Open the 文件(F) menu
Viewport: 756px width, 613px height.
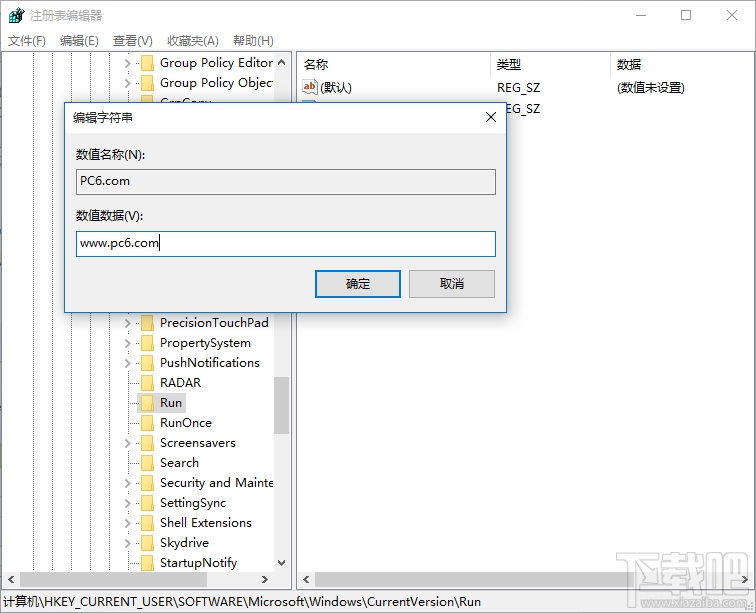(27, 41)
